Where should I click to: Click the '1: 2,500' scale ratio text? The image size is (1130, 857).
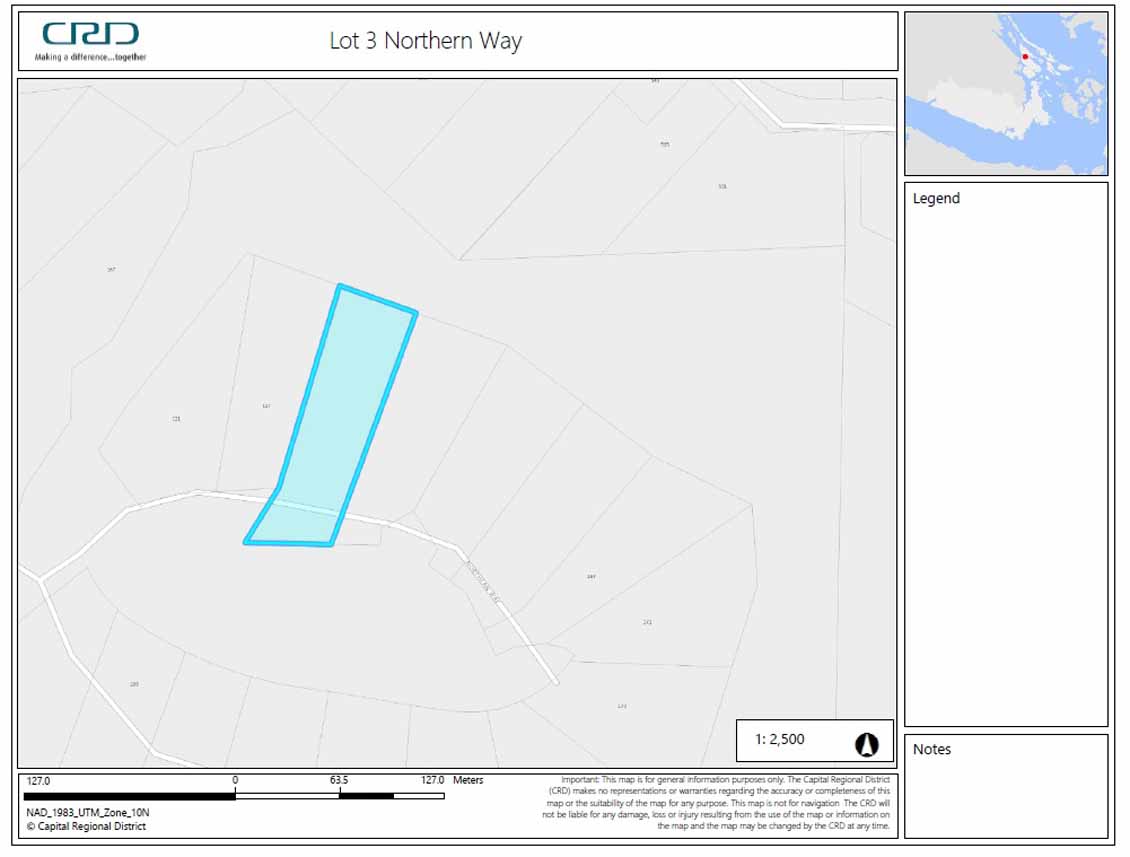tap(779, 740)
